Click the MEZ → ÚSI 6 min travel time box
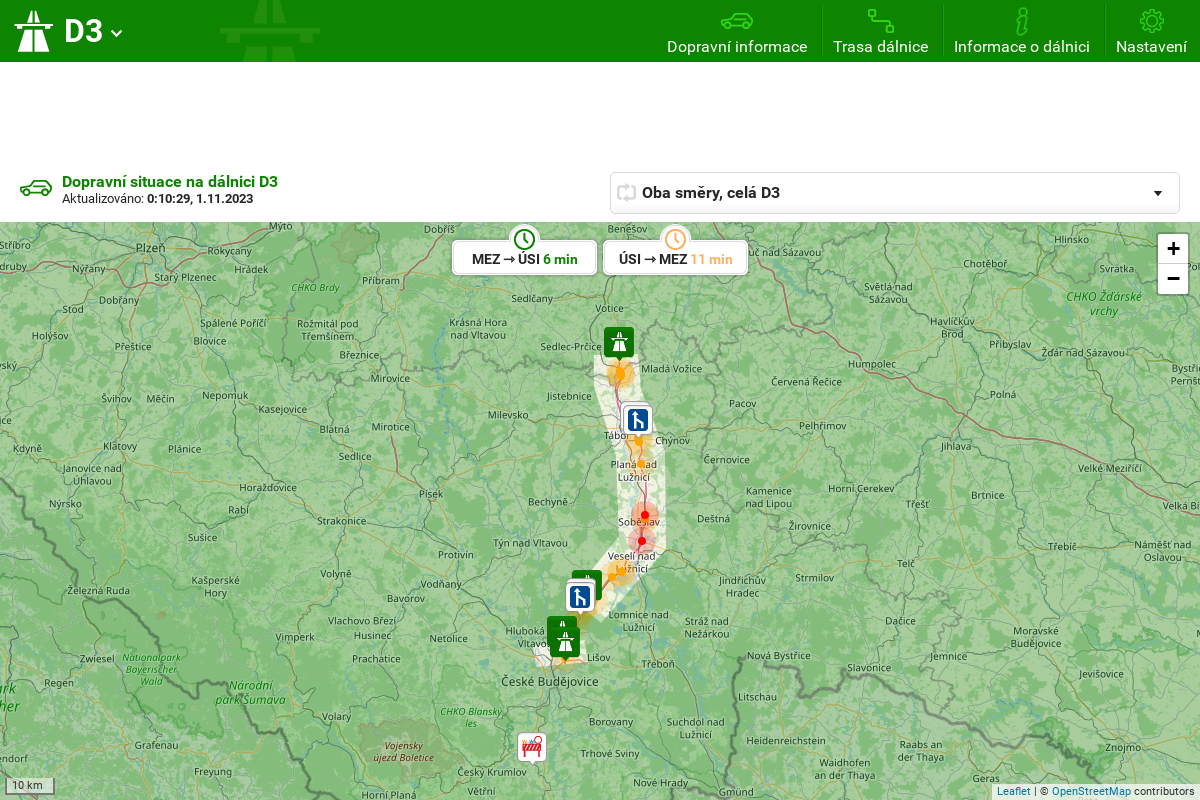The image size is (1200, 800). (x=524, y=259)
